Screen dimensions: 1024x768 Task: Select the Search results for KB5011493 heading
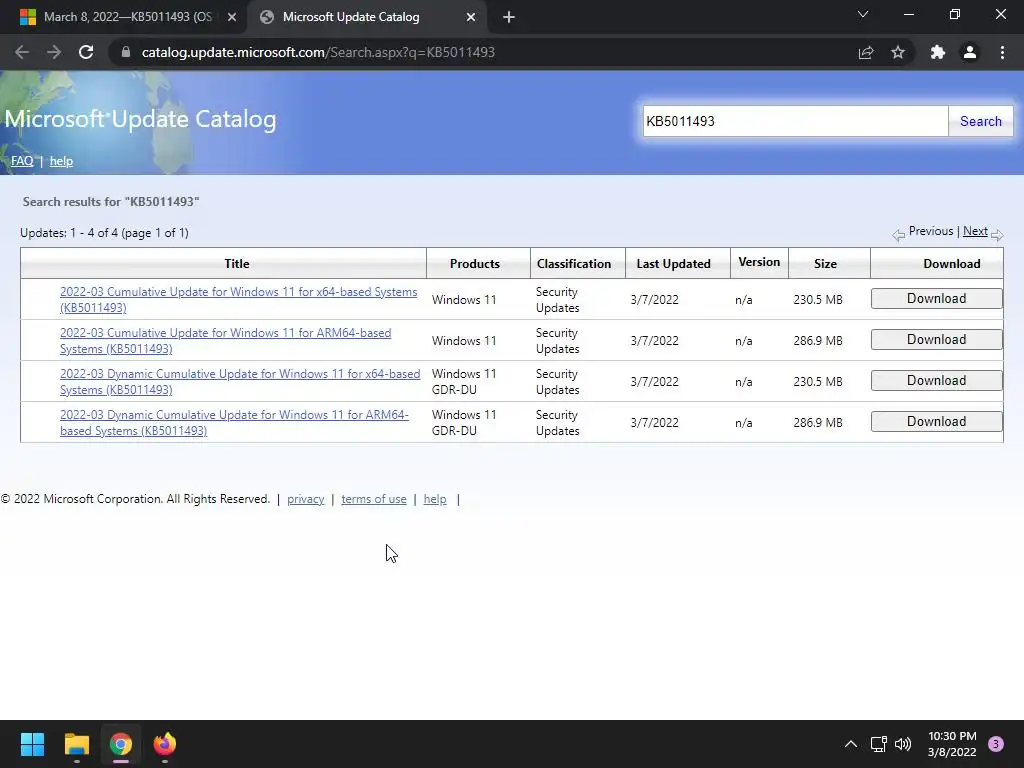pyautogui.click(x=111, y=202)
